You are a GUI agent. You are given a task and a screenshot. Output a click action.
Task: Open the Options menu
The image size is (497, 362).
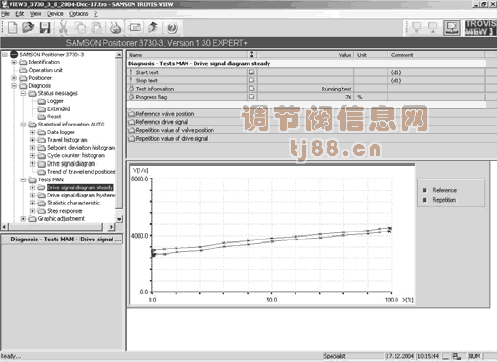79,14
